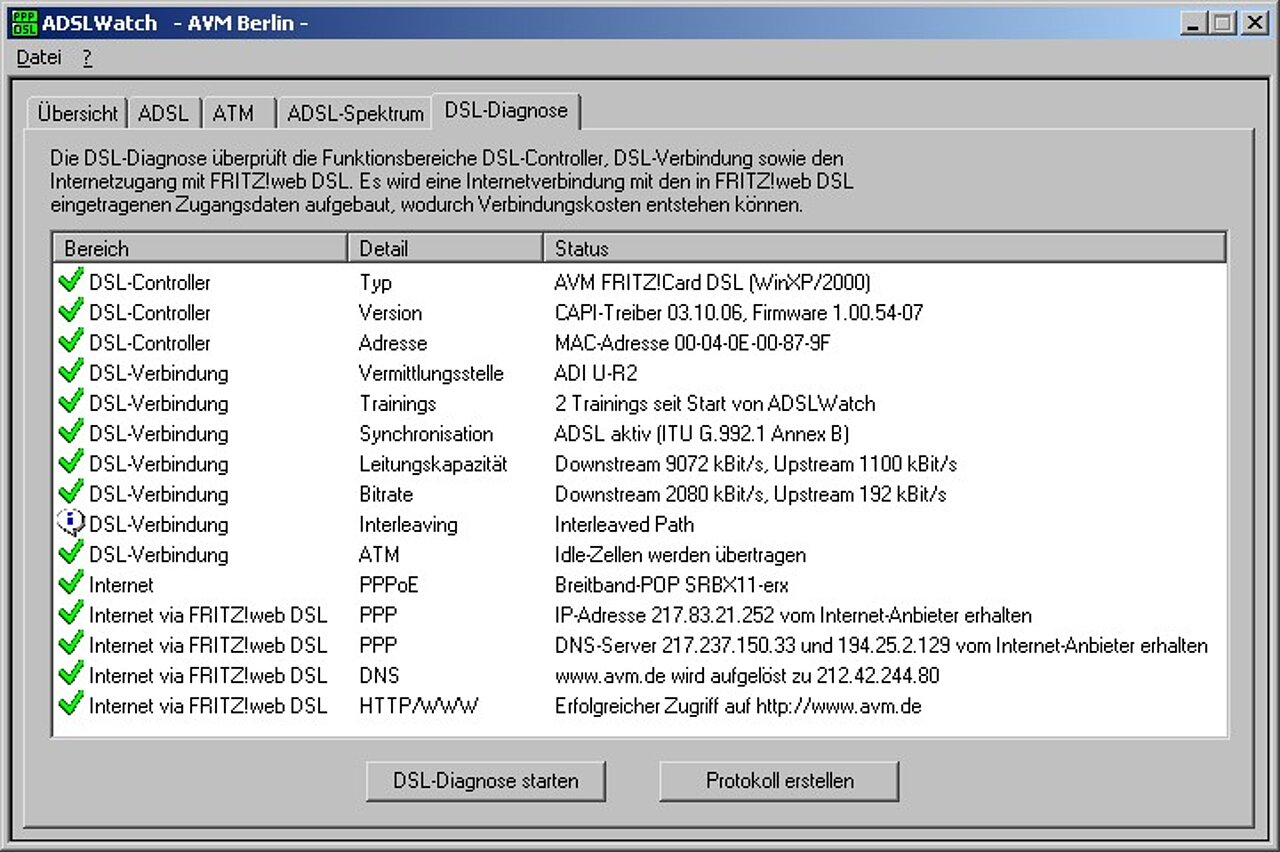The height and width of the screenshot is (852, 1280).
Task: Click the 'Internet' Bereich cell of the PPPoE row
Action: [121, 585]
